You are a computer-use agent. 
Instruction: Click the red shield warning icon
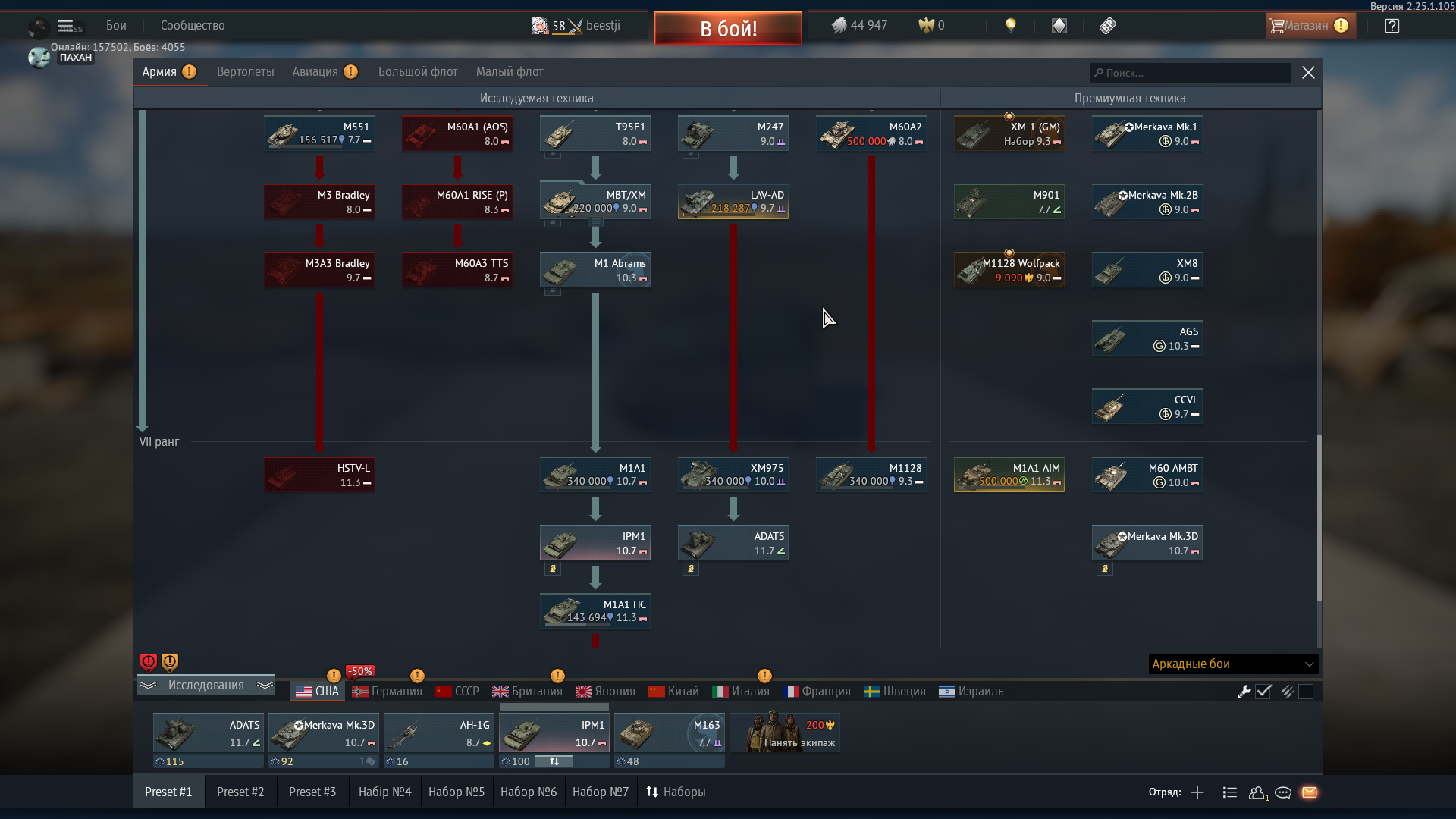pos(149,663)
